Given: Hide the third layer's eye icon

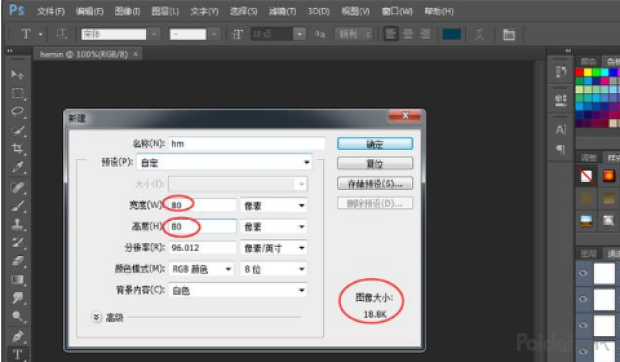Looking at the screenshot, I should [583, 325].
